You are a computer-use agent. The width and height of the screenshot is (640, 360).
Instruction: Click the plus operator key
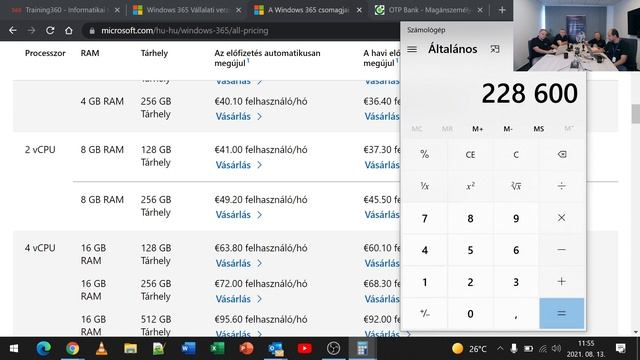click(562, 282)
